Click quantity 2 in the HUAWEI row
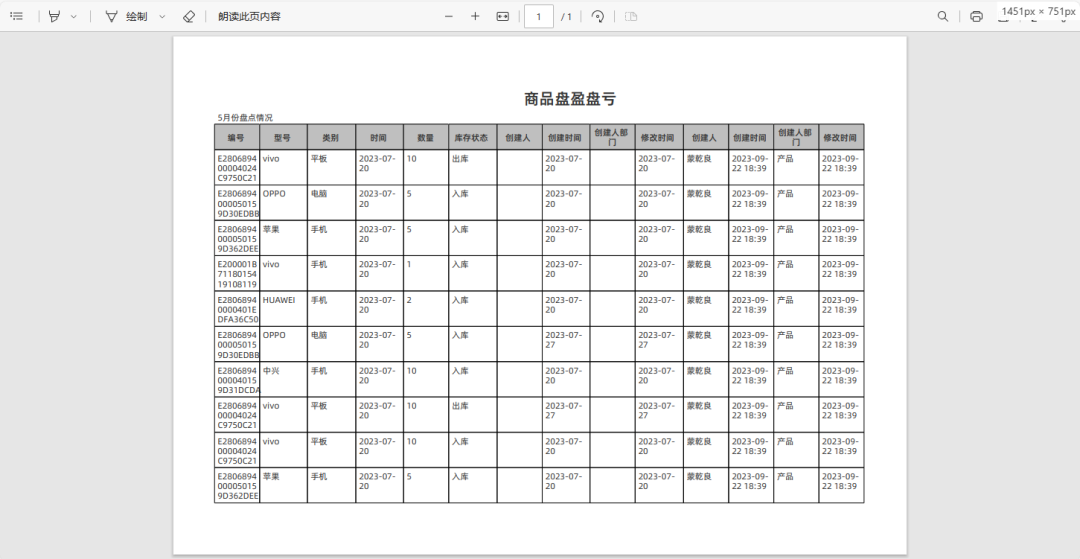Viewport: 1080px width, 559px height. tap(426, 308)
